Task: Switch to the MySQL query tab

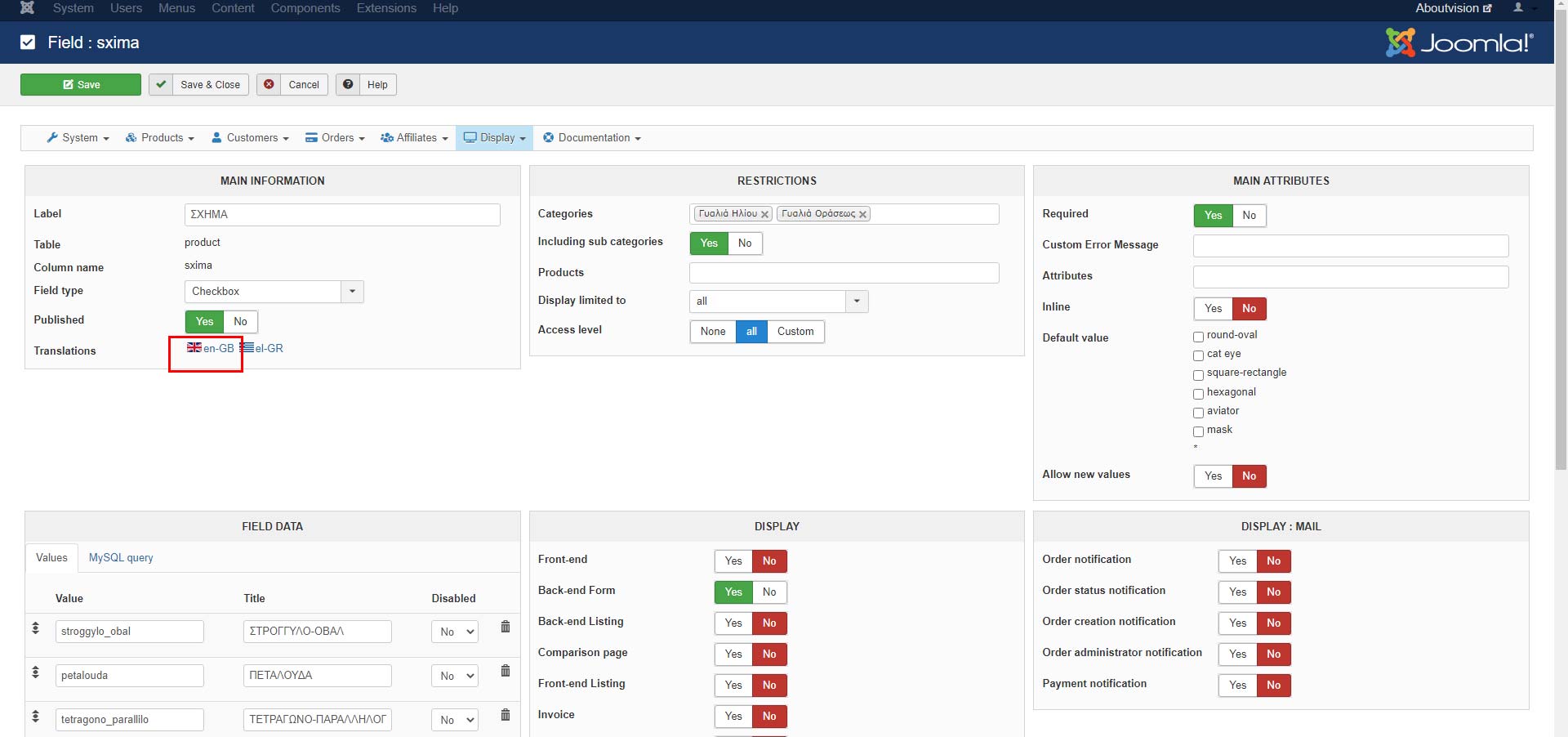Action: click(x=121, y=558)
